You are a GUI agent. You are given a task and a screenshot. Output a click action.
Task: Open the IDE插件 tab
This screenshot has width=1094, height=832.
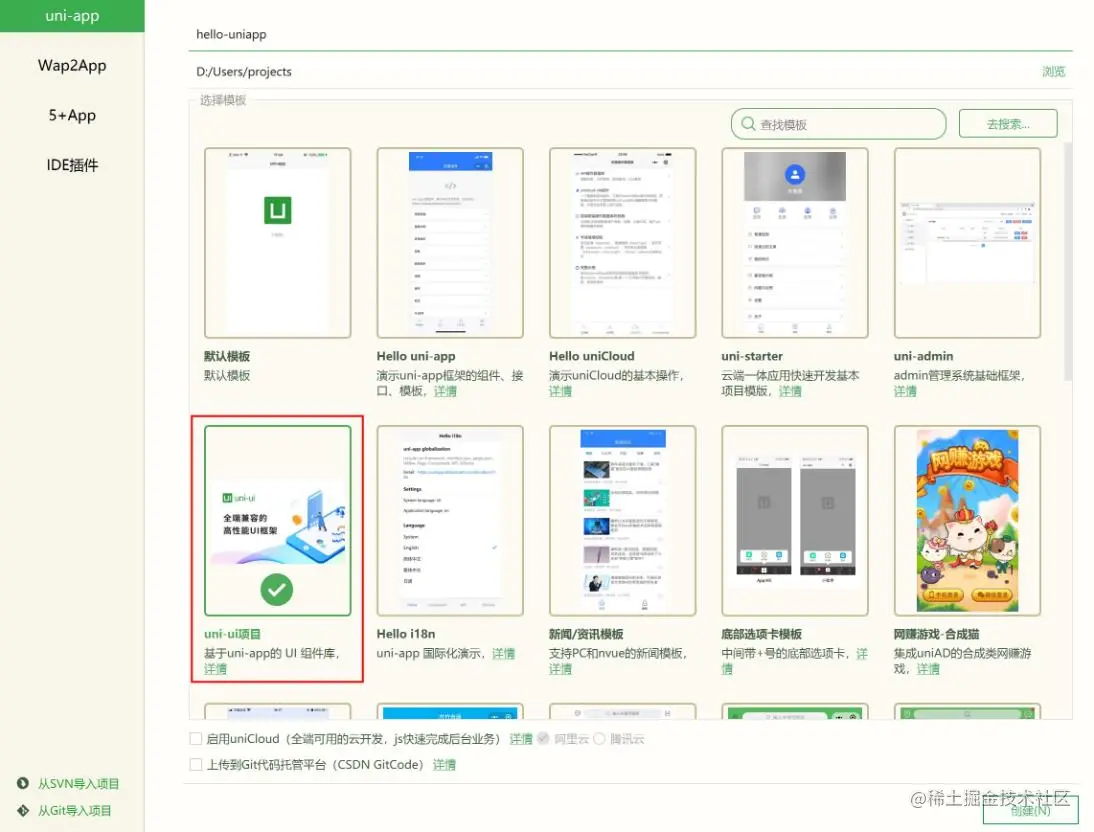pos(71,164)
